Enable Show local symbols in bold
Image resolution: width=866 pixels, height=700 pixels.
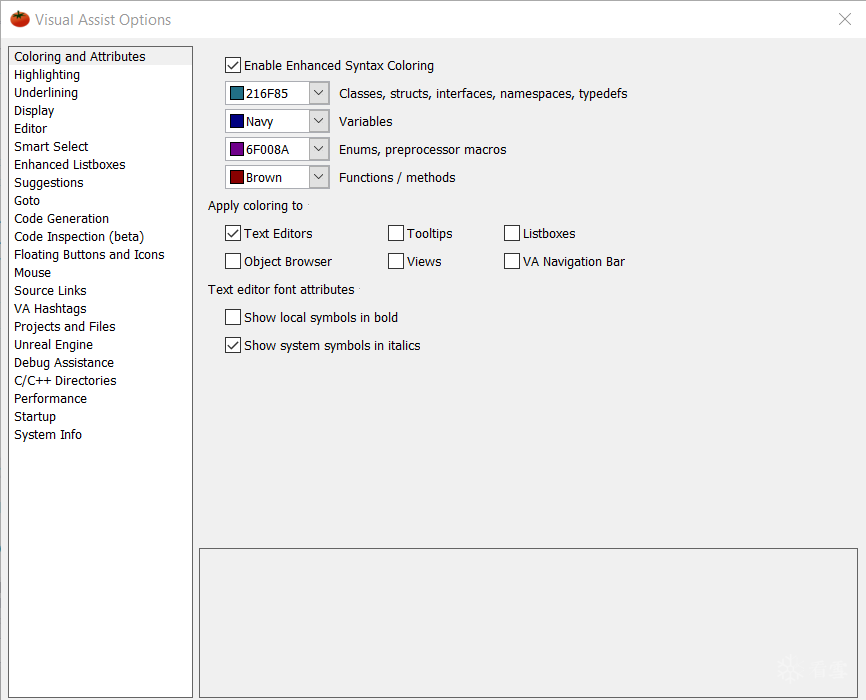(233, 317)
